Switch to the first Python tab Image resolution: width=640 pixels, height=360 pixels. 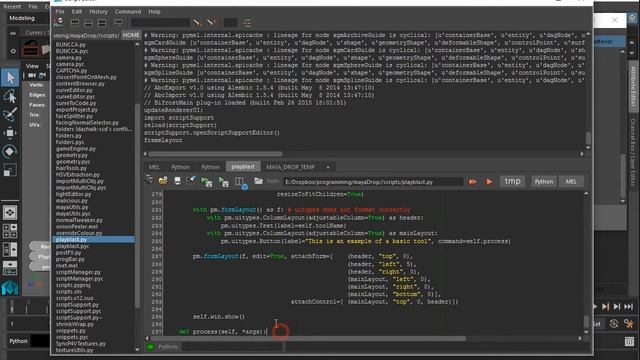[180, 167]
